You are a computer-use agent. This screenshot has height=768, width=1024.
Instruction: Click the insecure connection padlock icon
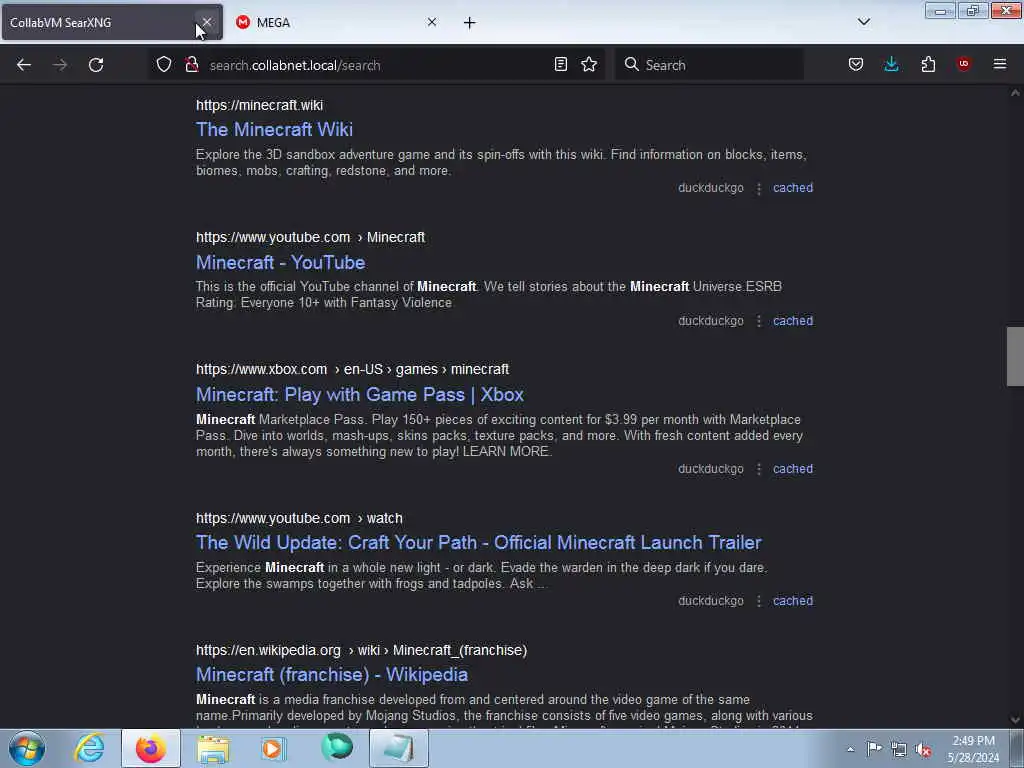click(x=191, y=65)
